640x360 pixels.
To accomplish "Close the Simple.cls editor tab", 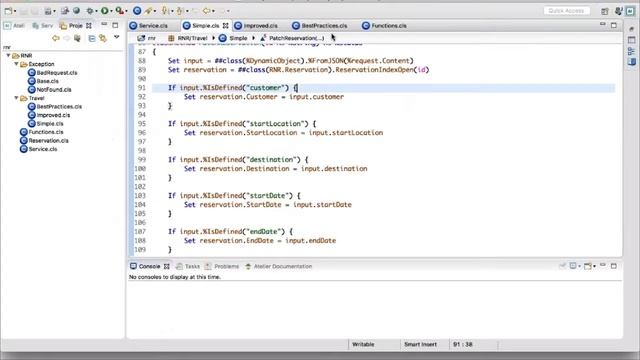I will [x=226, y=26].
